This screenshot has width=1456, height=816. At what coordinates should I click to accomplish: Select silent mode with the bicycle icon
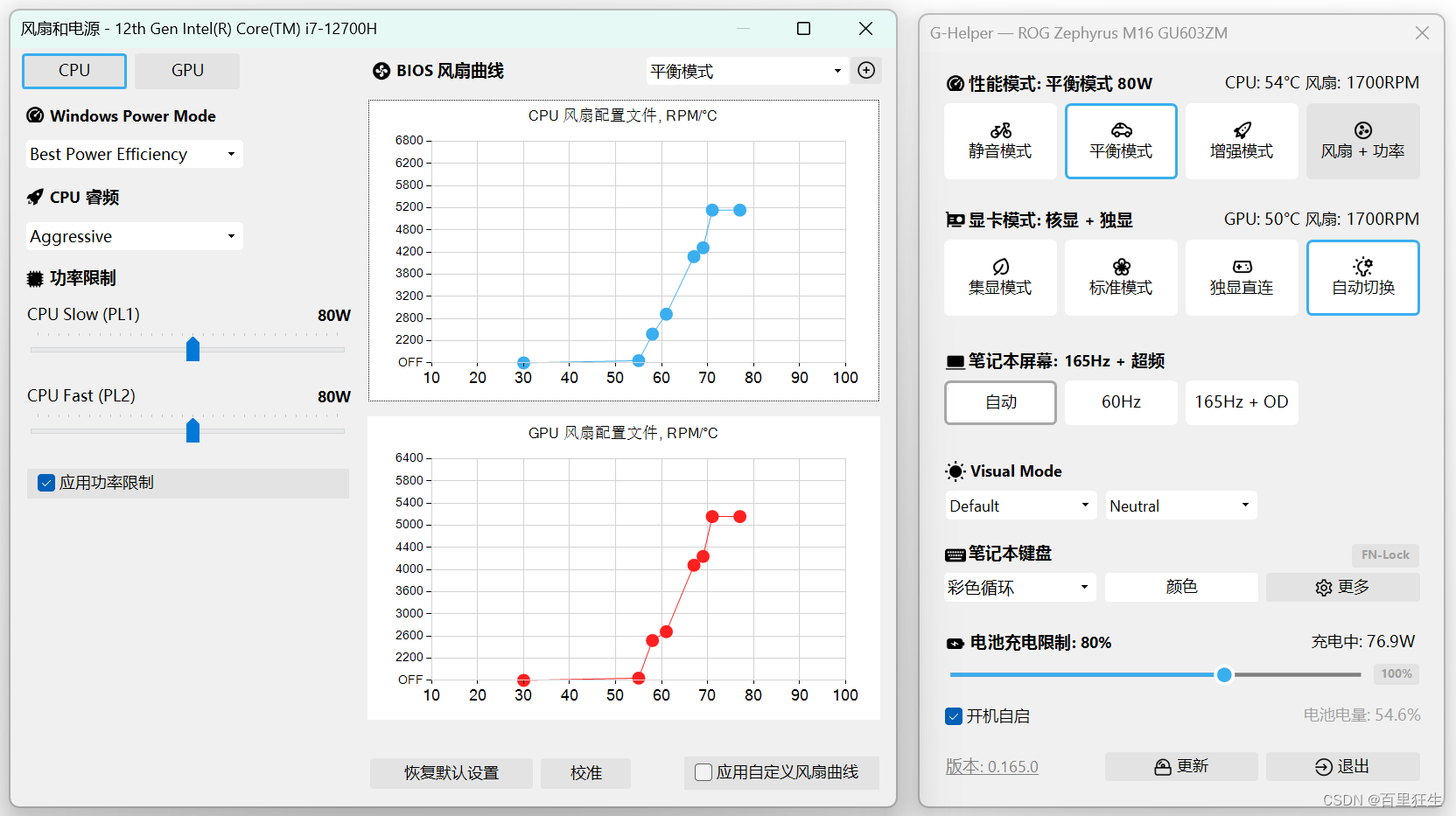[1000, 142]
